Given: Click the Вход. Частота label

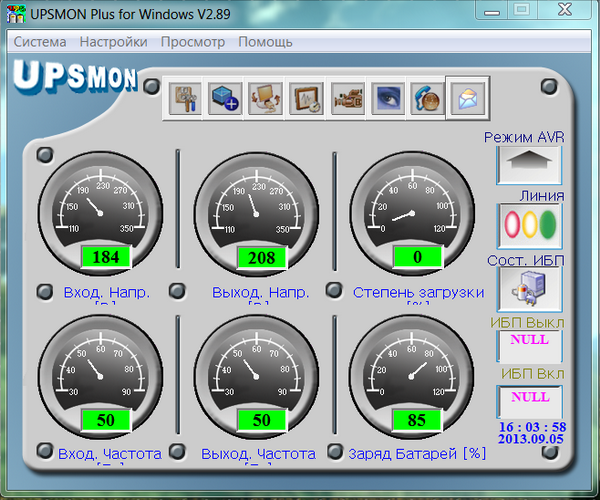Looking at the screenshot, I should 110,454.
